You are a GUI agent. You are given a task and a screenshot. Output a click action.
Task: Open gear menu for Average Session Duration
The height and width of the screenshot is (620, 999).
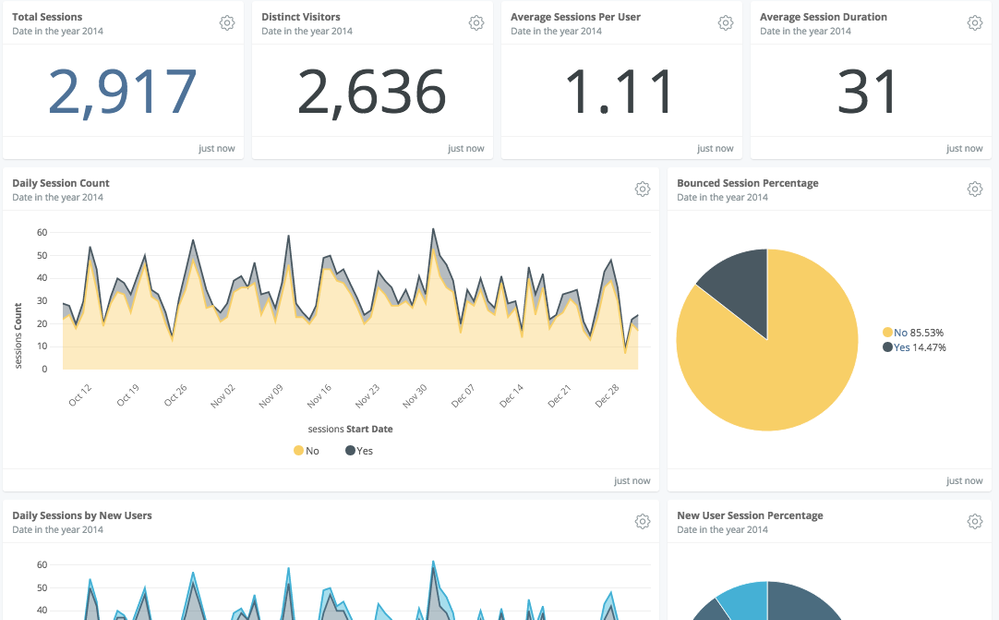975,23
